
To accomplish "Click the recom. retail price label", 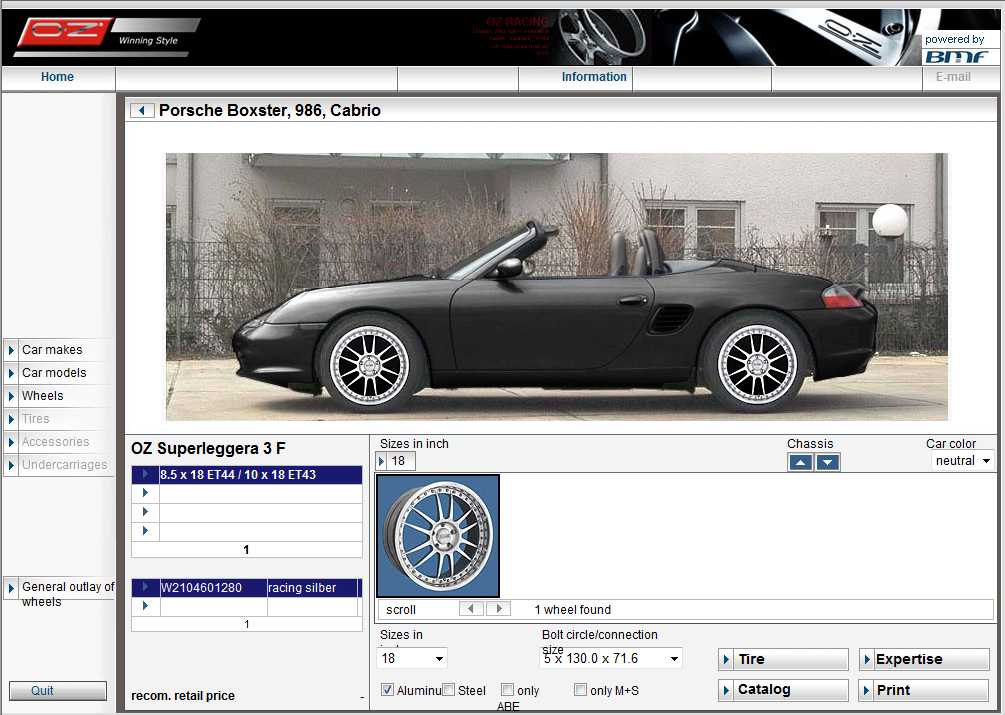I will (183, 696).
